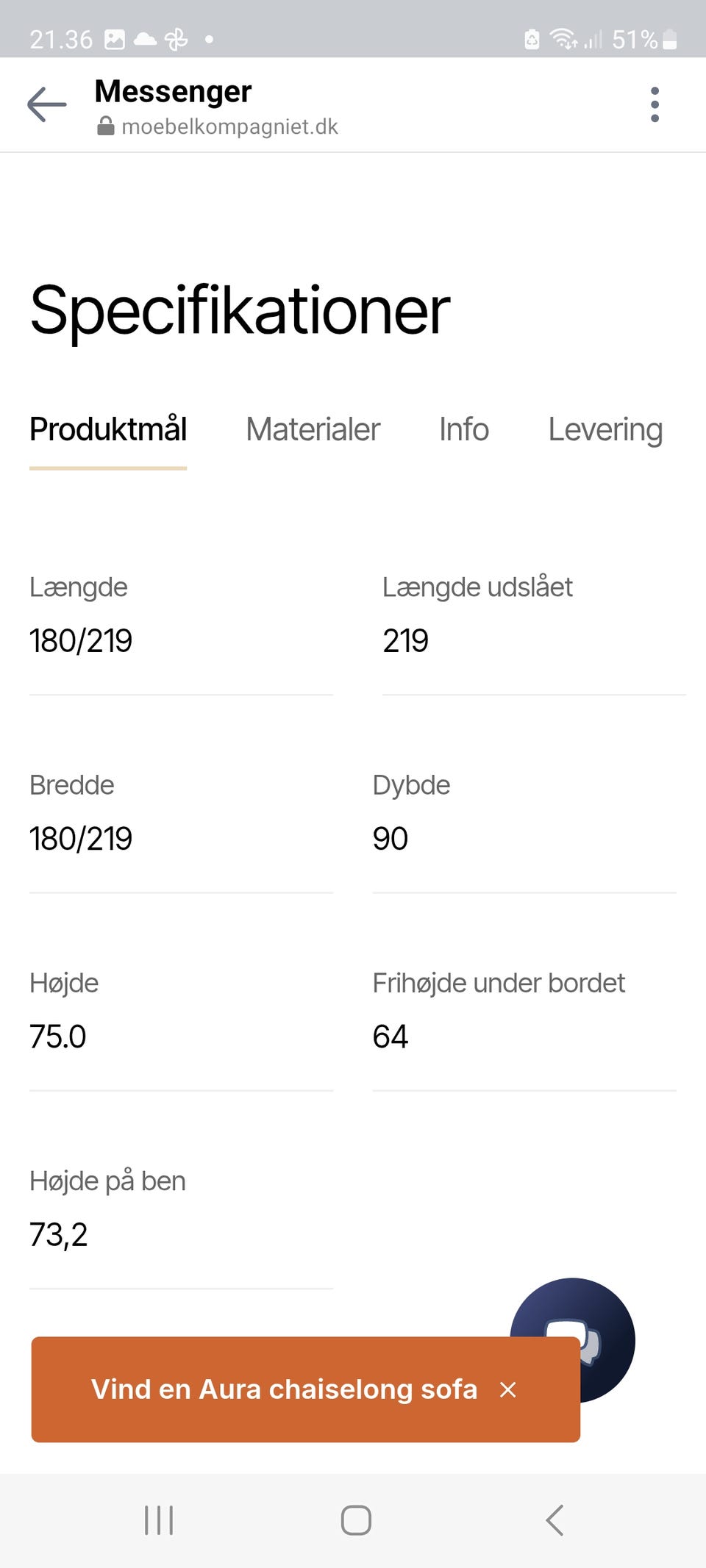Open the three-dot overflow menu
Image resolution: width=706 pixels, height=1568 pixels.
655,105
